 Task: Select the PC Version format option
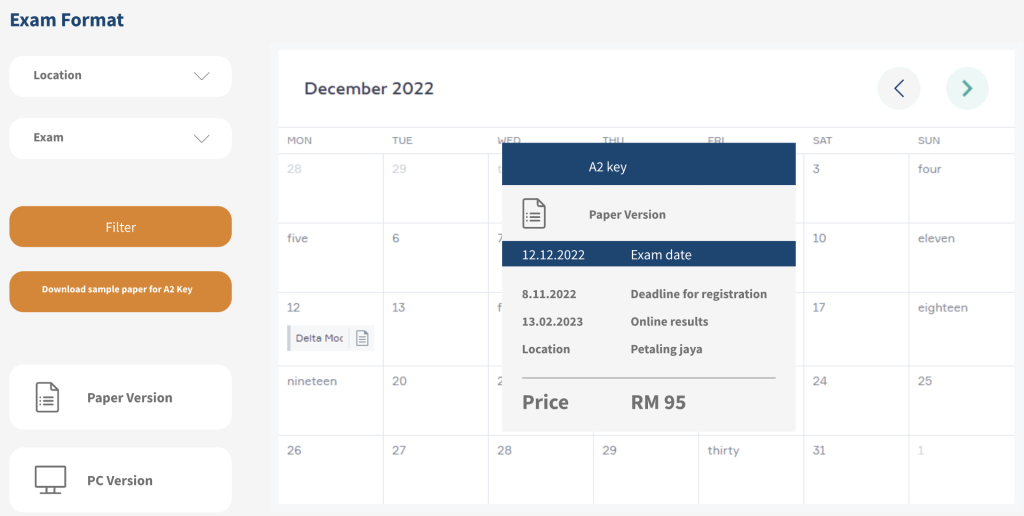tap(120, 480)
